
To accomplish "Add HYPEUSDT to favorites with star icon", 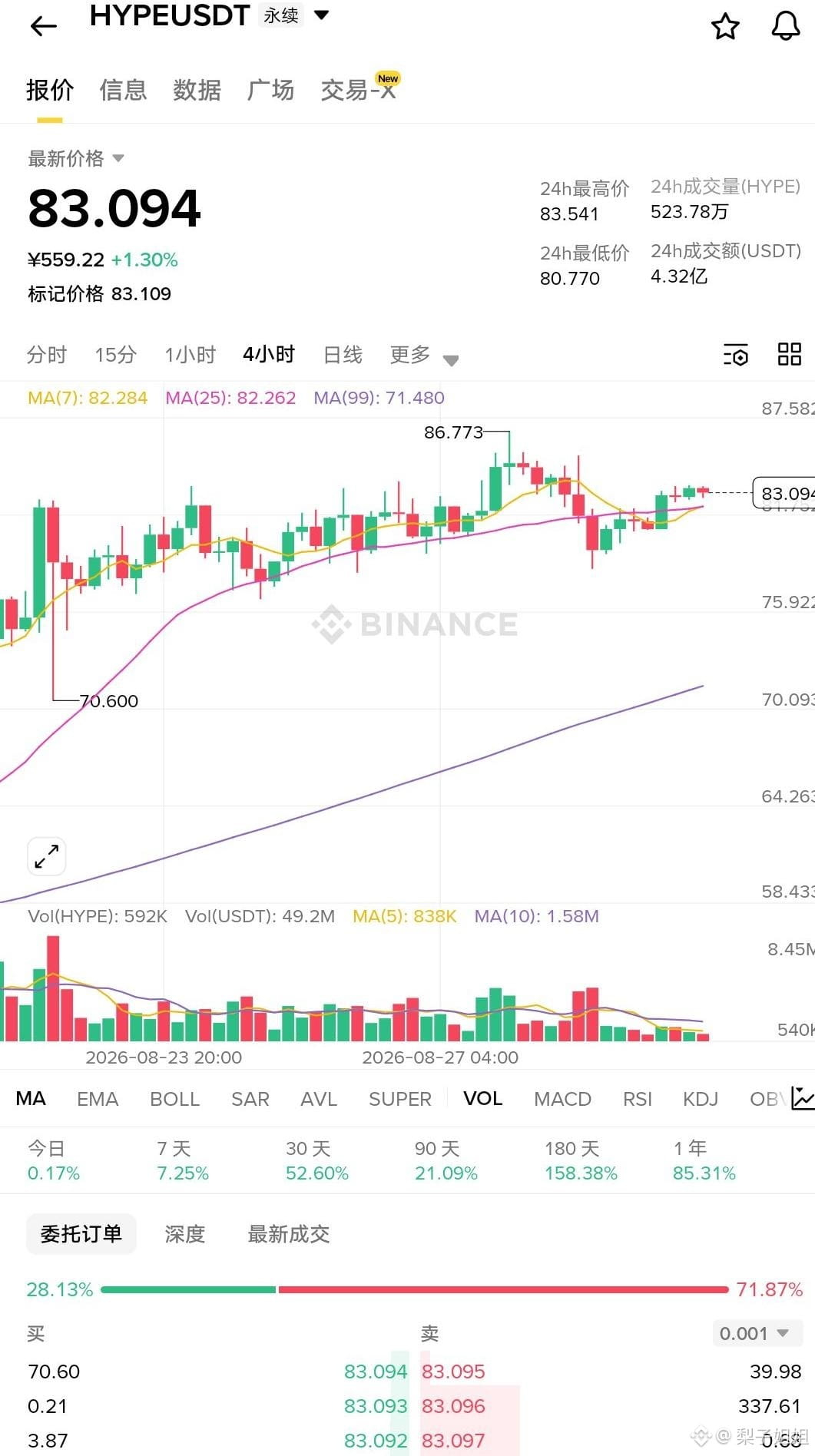I will (x=725, y=27).
